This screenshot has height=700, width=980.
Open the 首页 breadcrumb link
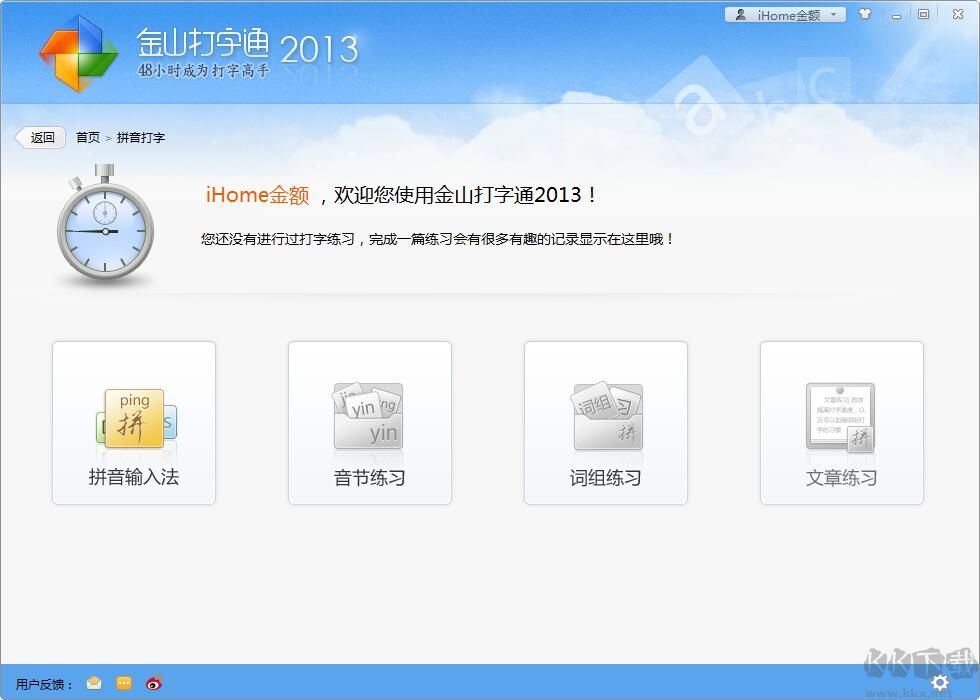coord(86,137)
